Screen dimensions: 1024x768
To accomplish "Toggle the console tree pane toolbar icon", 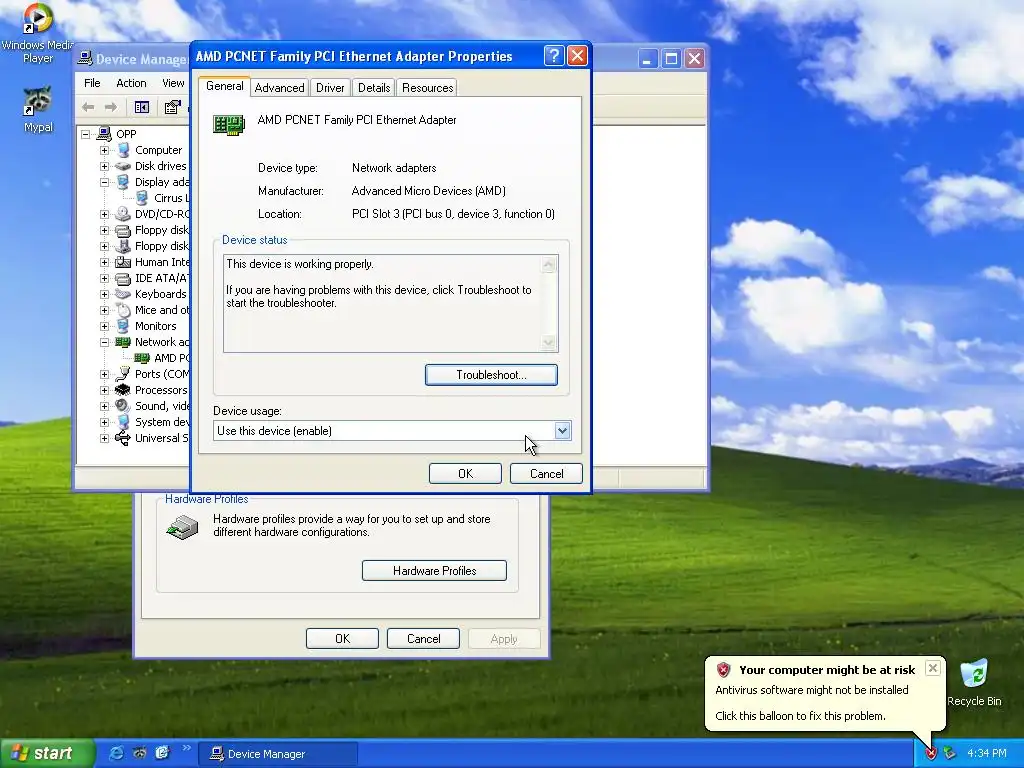I will [x=142, y=107].
